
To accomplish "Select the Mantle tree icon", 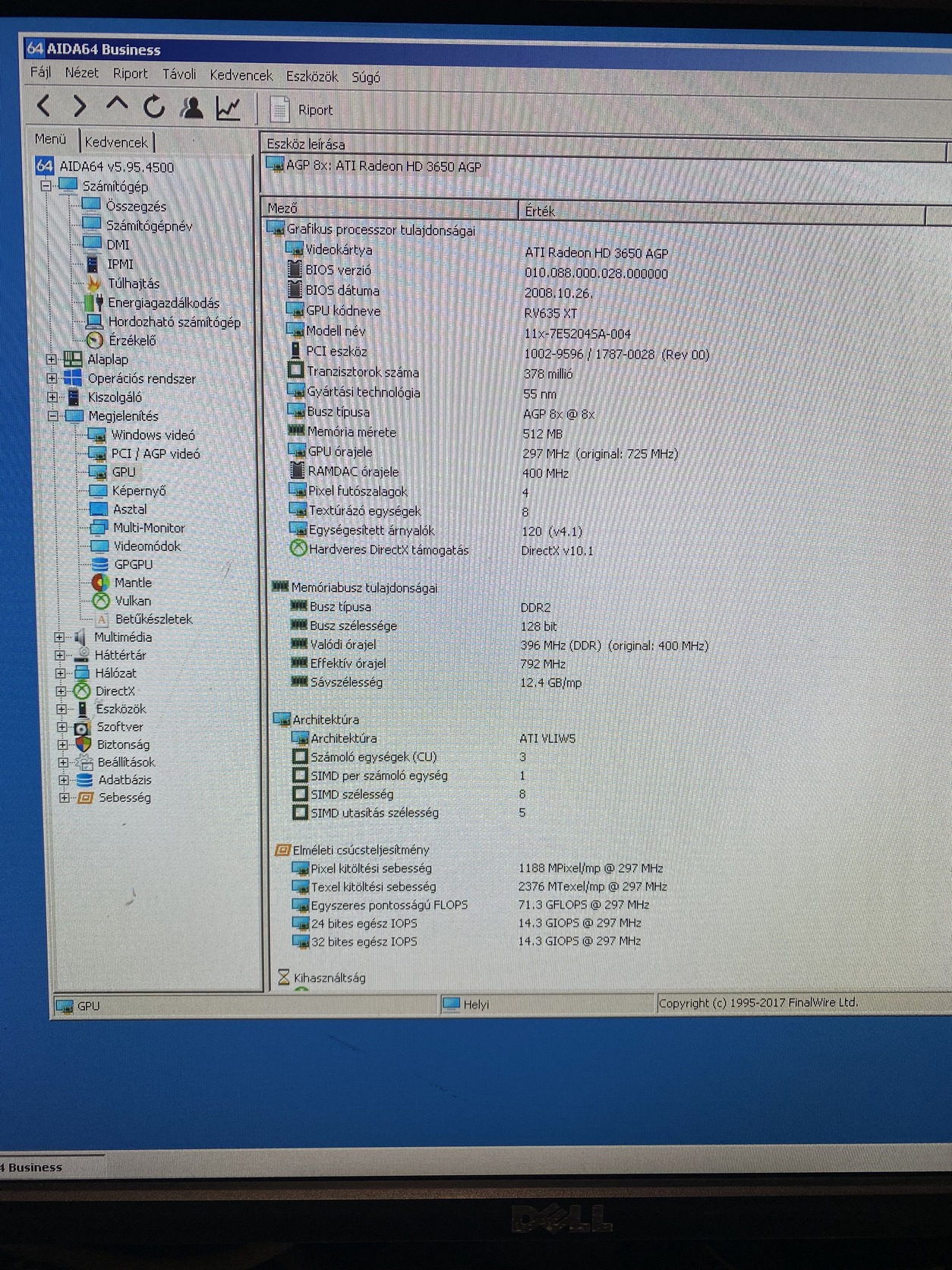I will click(x=101, y=583).
